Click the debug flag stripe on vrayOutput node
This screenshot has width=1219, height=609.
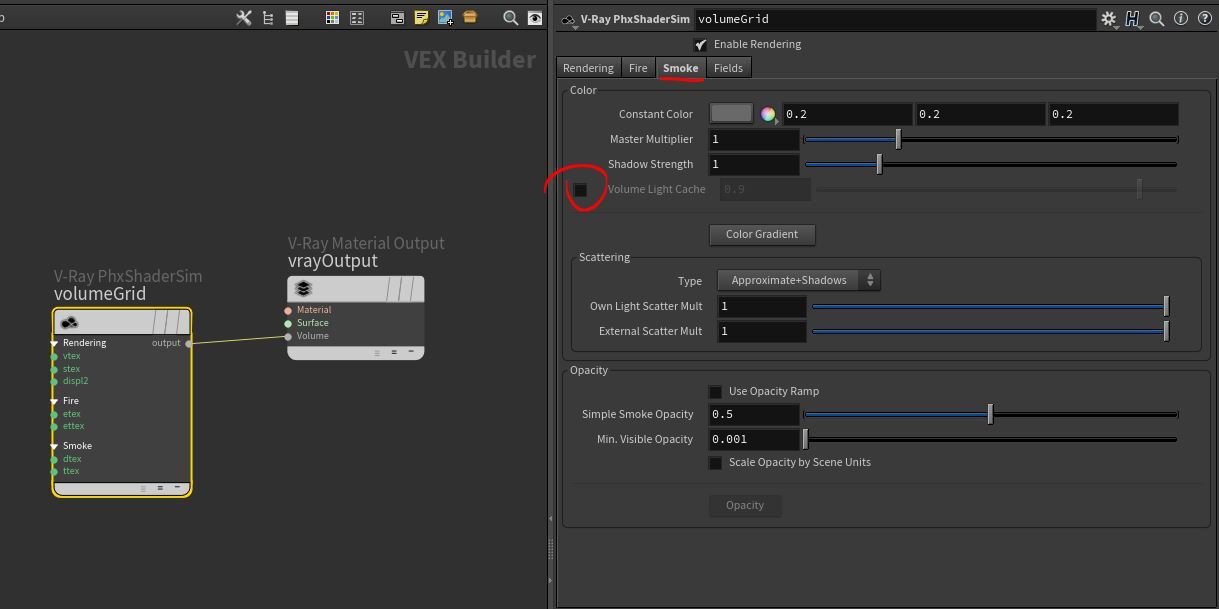pos(404,289)
